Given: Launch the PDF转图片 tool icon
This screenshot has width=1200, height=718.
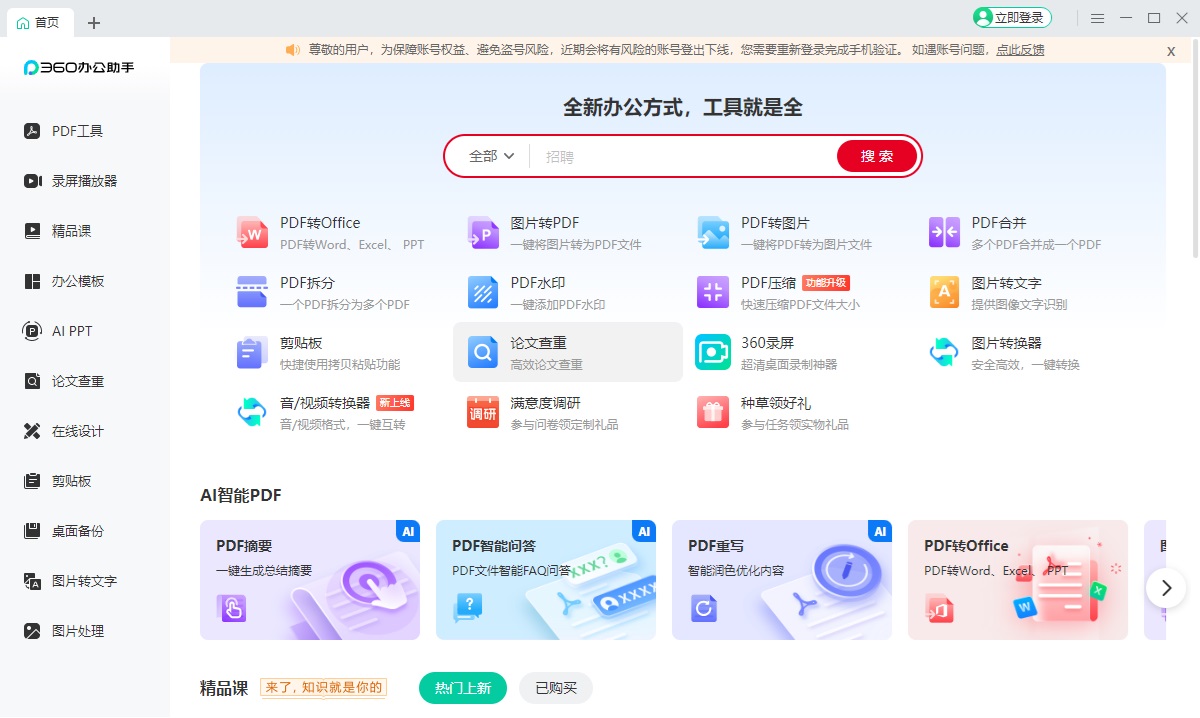Looking at the screenshot, I should [x=713, y=232].
